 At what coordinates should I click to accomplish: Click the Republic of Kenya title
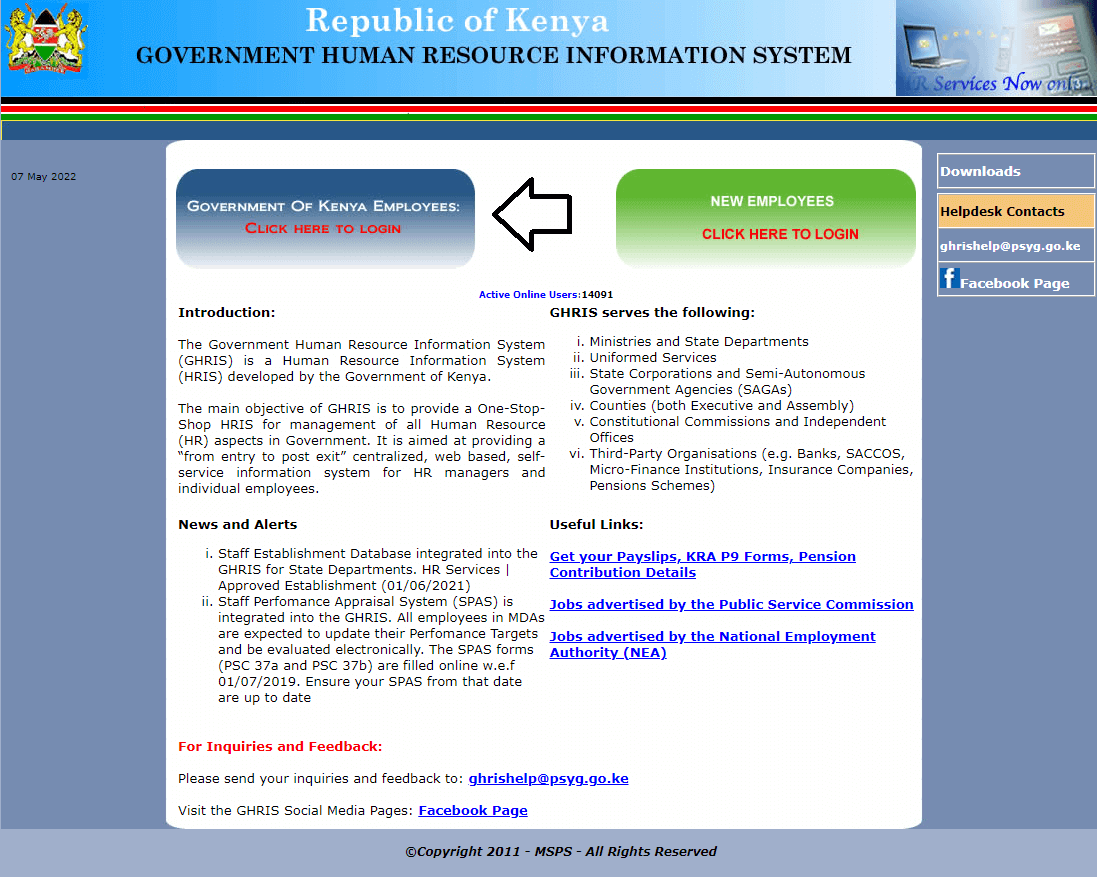pos(457,20)
